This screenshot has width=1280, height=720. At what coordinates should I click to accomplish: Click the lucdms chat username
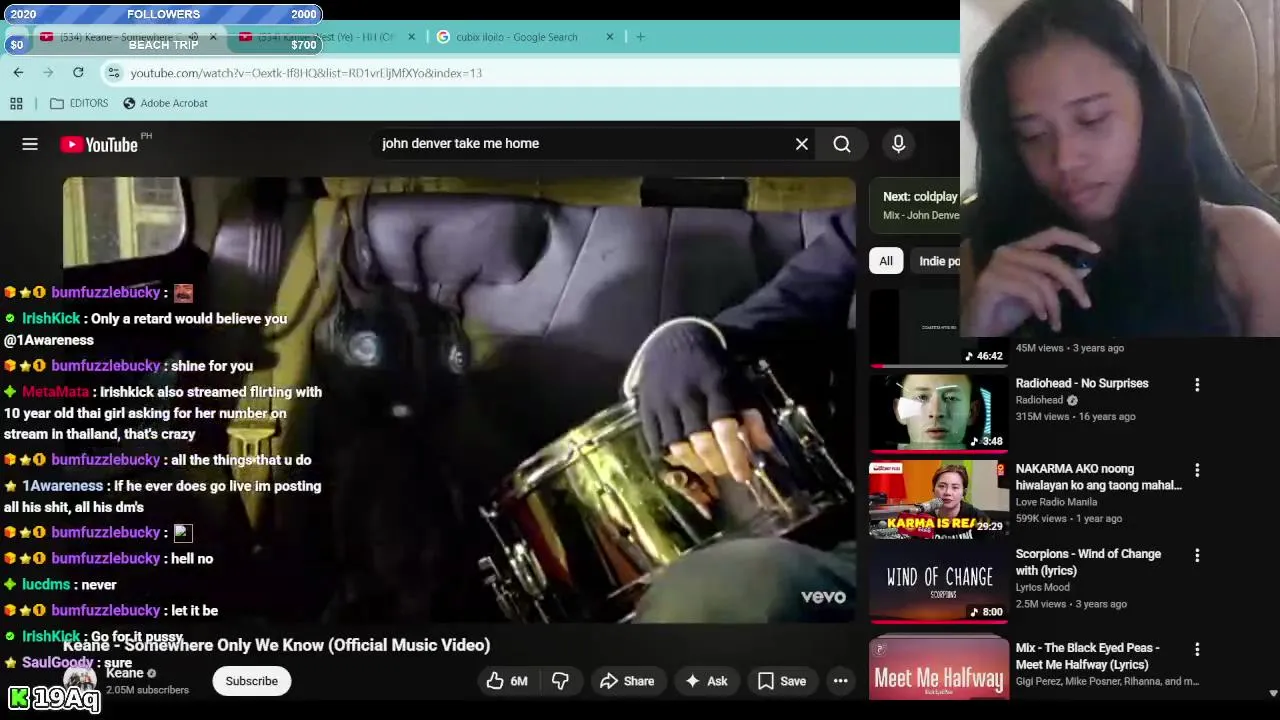46,585
